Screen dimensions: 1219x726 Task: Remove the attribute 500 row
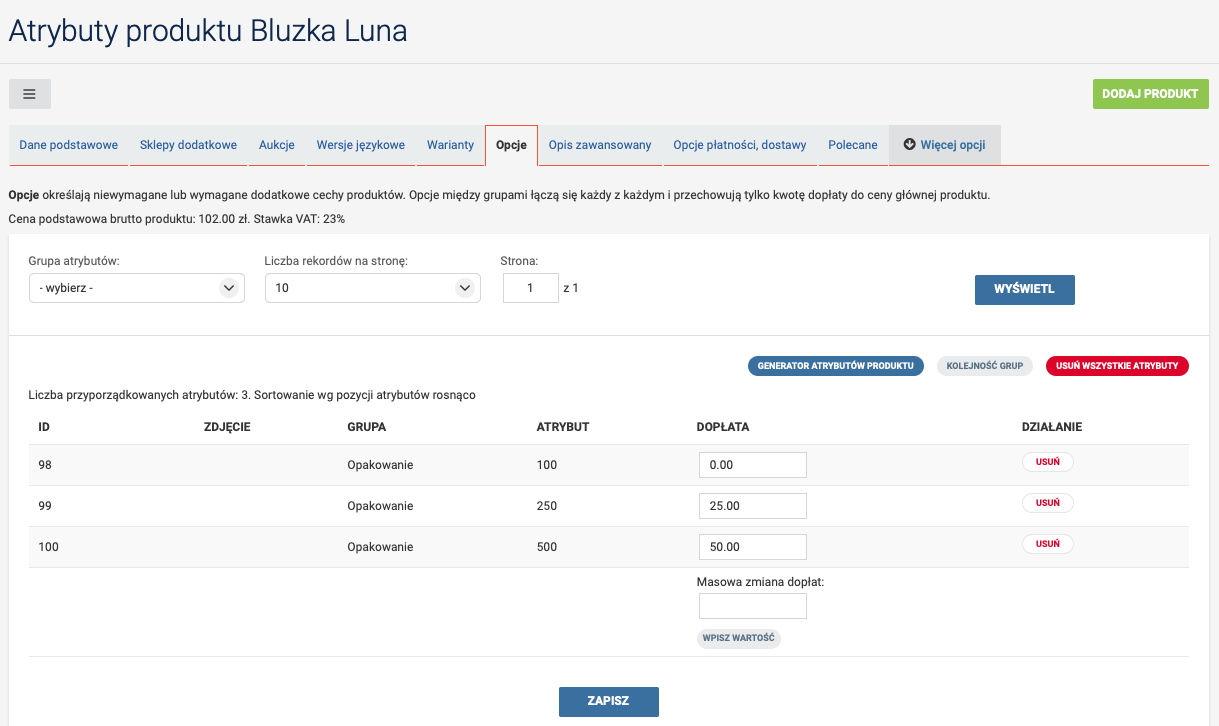[1047, 544]
